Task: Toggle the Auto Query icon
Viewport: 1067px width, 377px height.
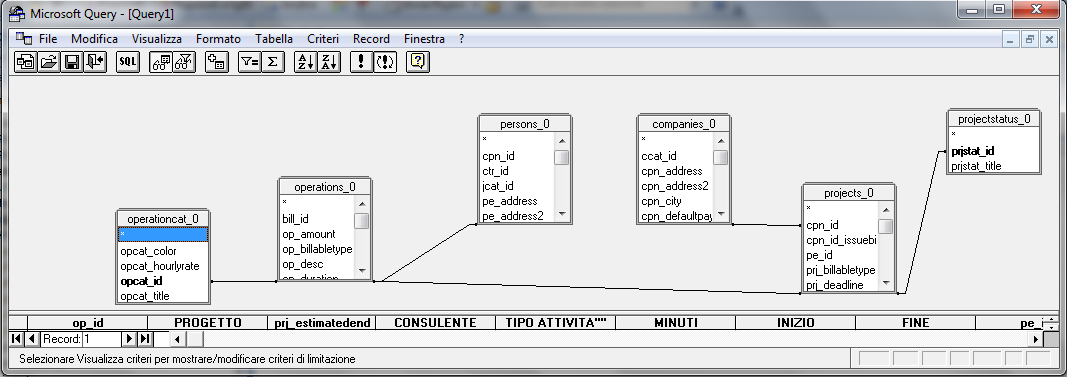Action: coord(384,62)
